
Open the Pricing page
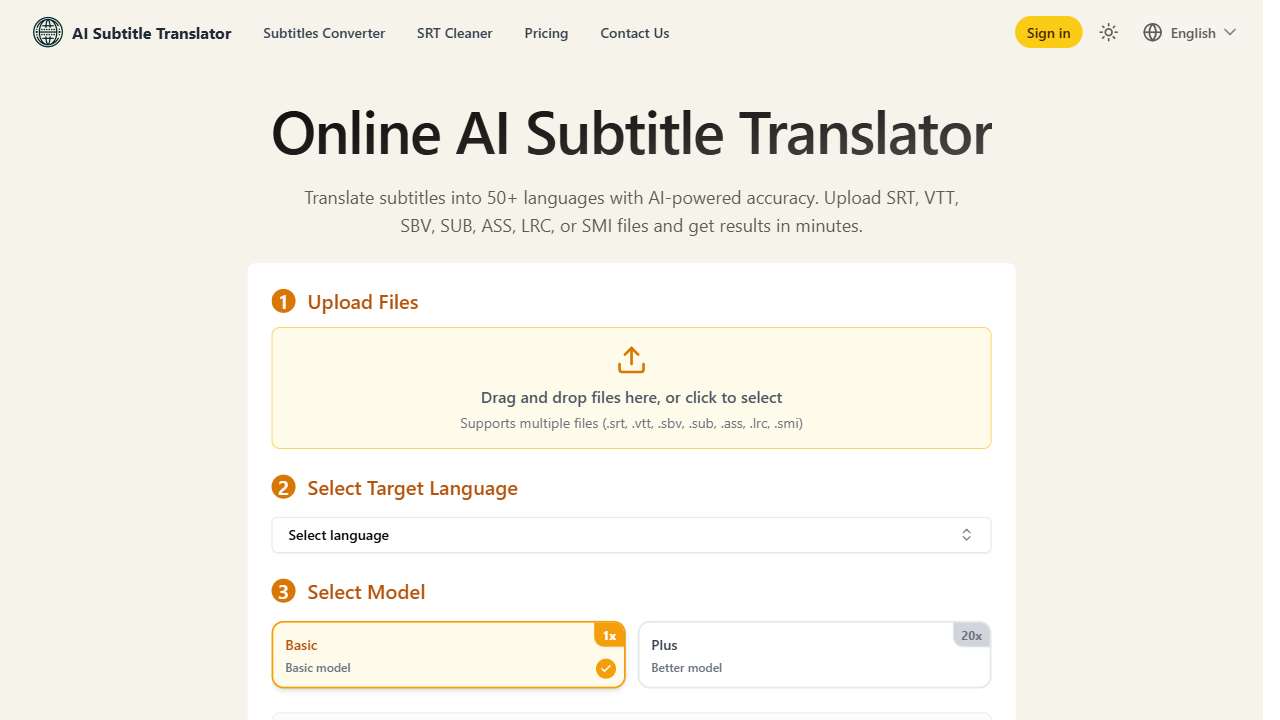click(x=546, y=33)
